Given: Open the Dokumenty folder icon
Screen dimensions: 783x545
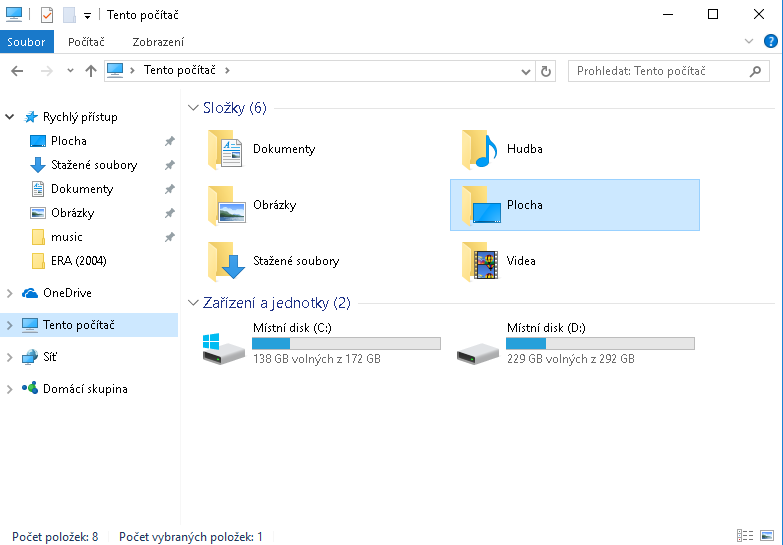Looking at the screenshot, I should 225,149.
